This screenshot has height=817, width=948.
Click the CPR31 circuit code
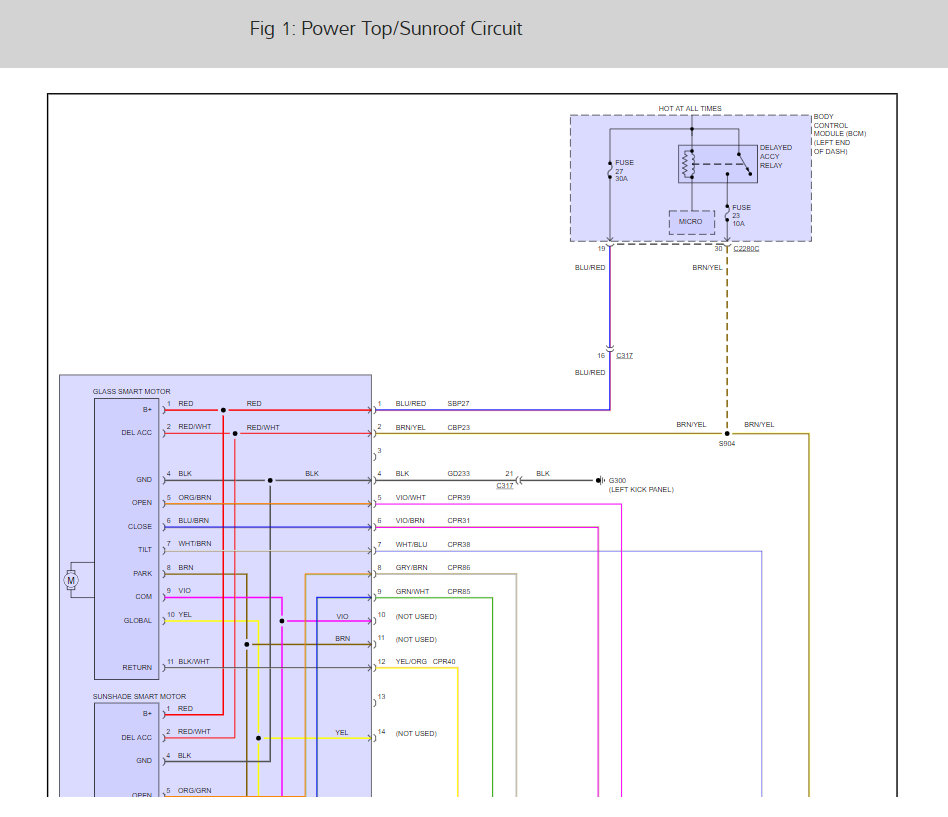(458, 521)
